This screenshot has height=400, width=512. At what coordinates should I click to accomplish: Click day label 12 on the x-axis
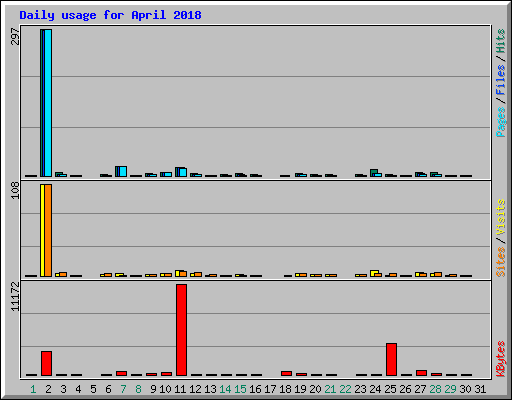(x=195, y=389)
